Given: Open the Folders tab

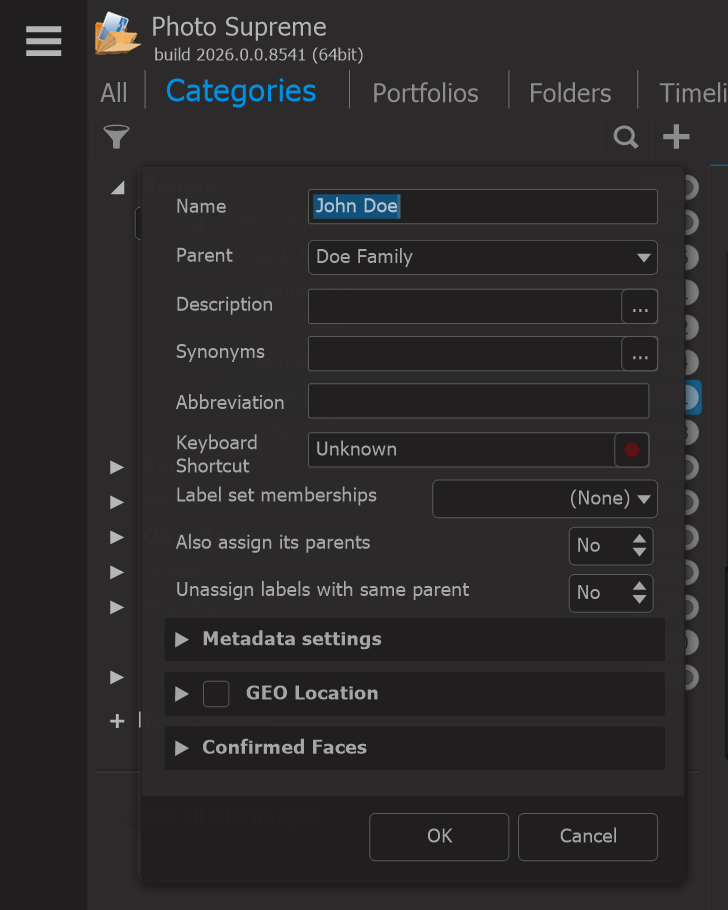Looking at the screenshot, I should pyautogui.click(x=570, y=93).
